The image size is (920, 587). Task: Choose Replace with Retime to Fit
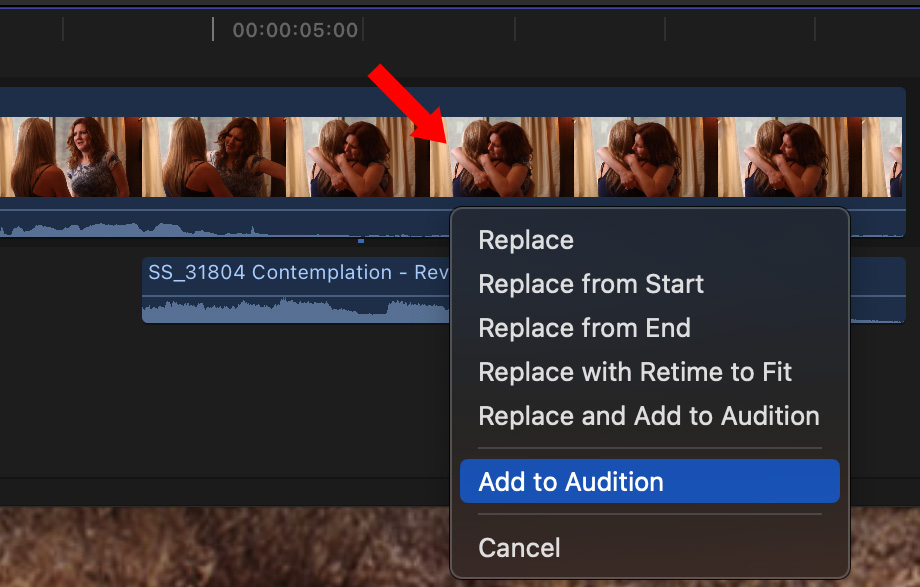635,372
